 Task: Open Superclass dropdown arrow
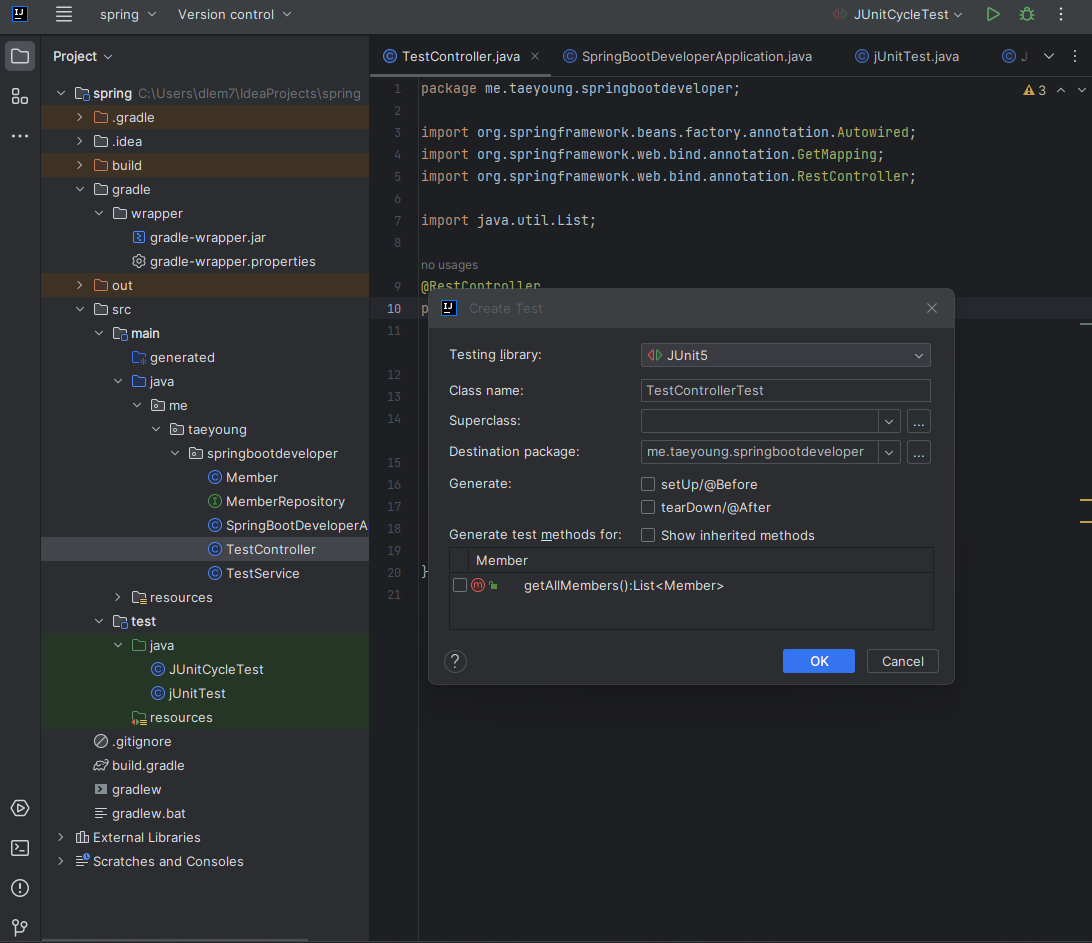coord(889,421)
